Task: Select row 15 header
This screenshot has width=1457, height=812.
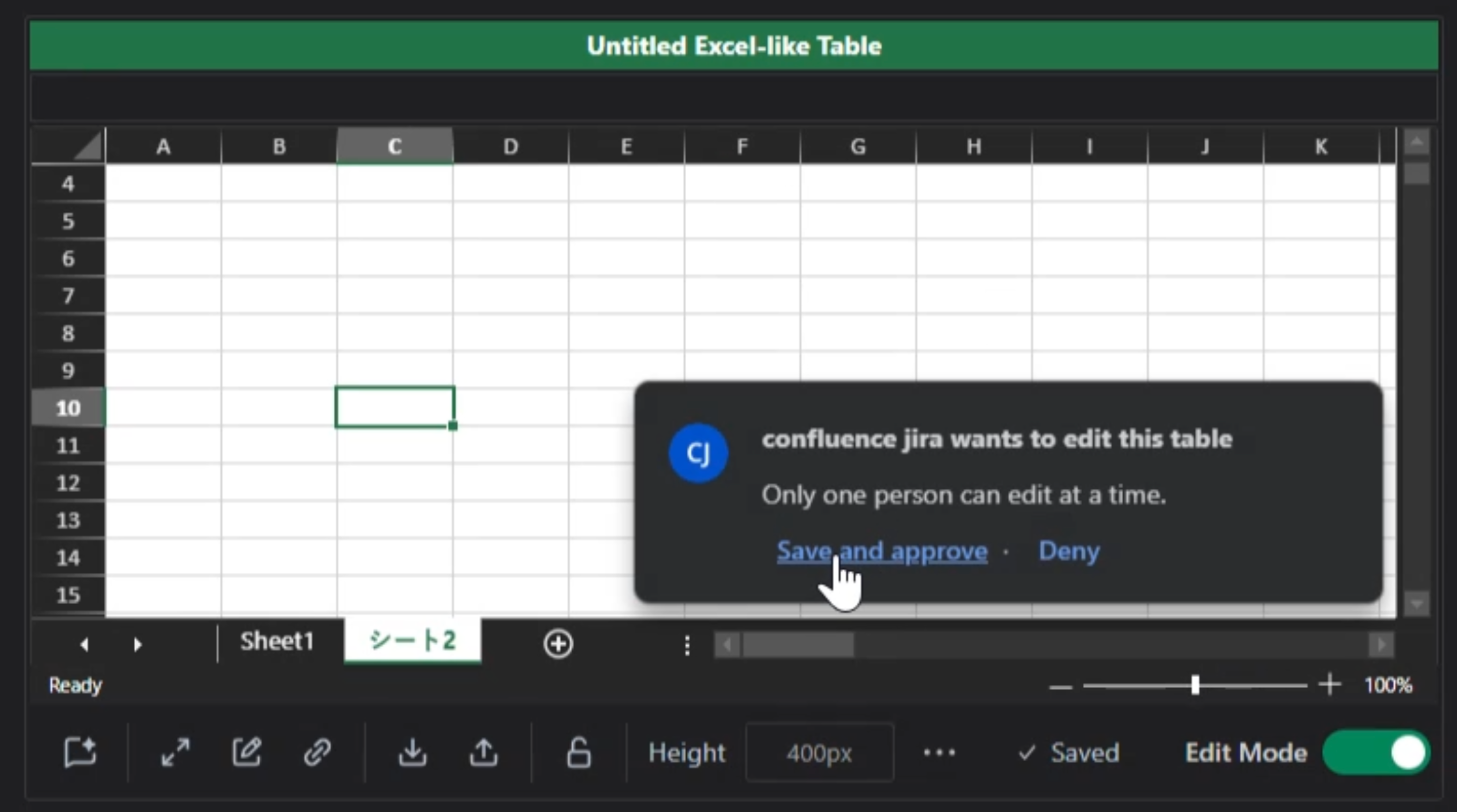Action: [x=68, y=595]
